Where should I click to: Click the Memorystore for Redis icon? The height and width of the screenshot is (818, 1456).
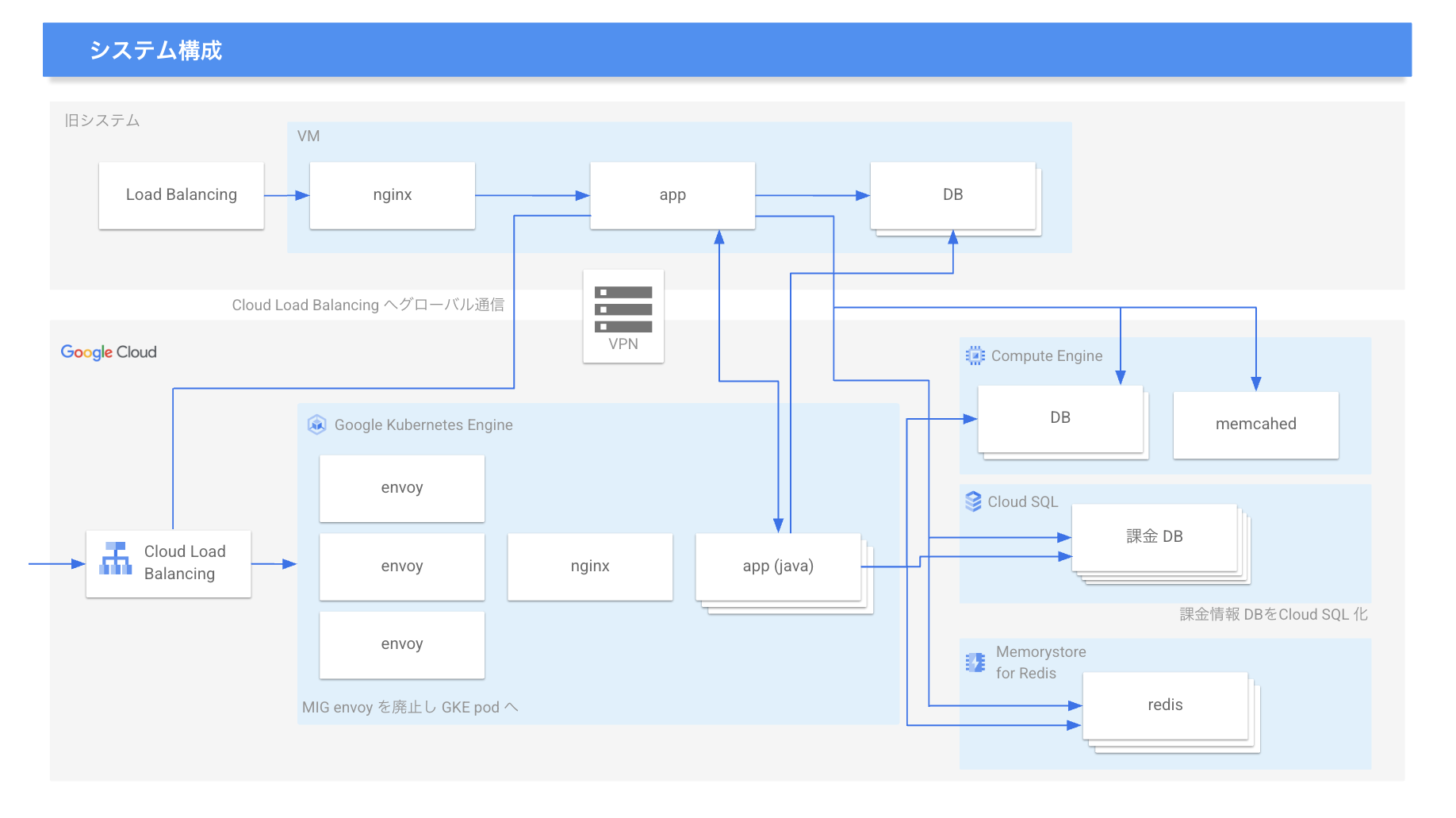pos(975,662)
